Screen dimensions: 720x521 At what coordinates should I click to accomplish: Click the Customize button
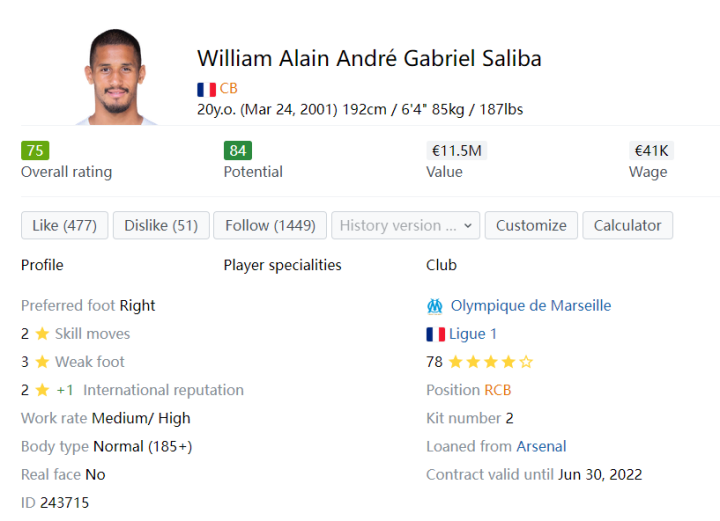[x=531, y=225]
